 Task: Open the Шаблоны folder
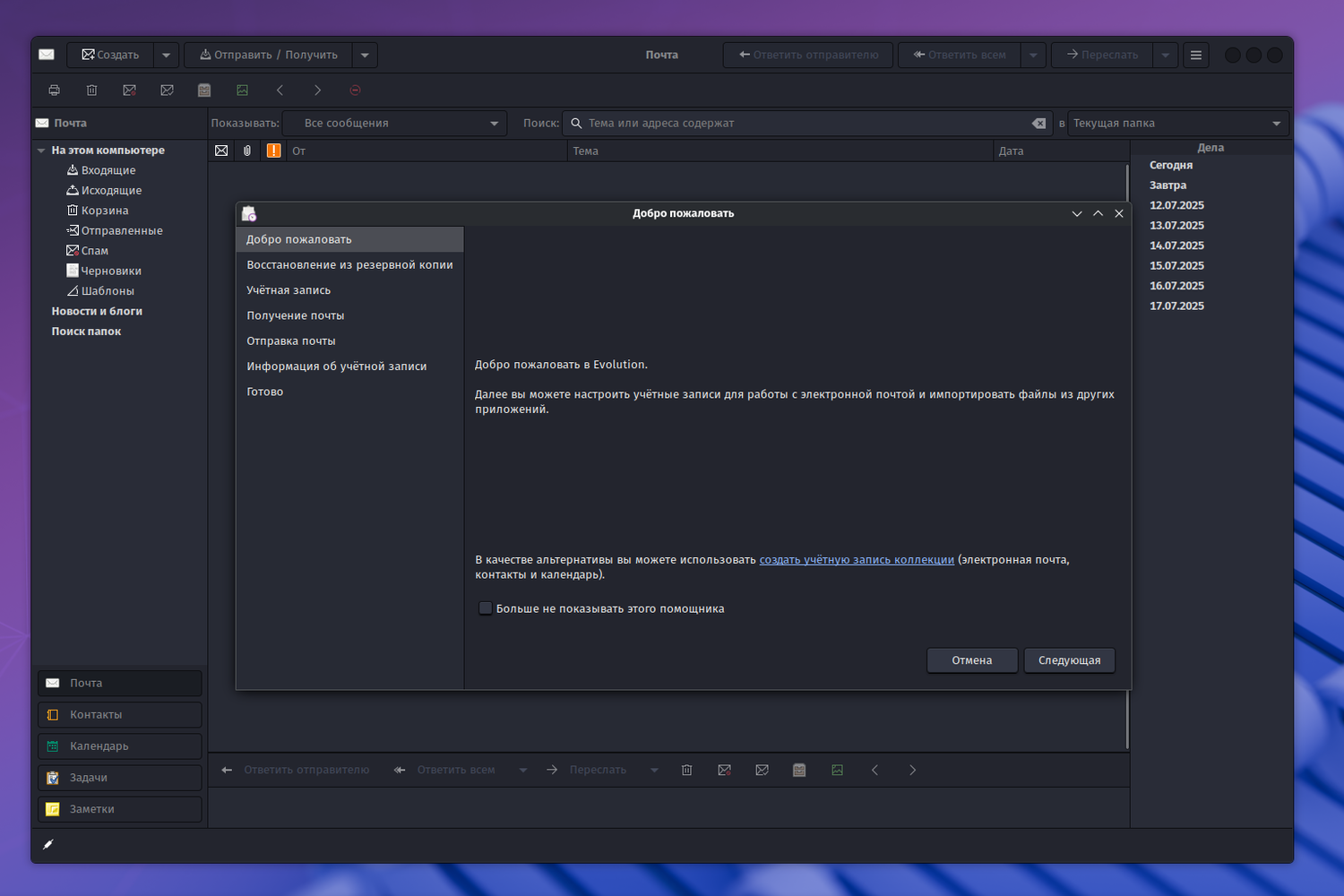point(108,291)
